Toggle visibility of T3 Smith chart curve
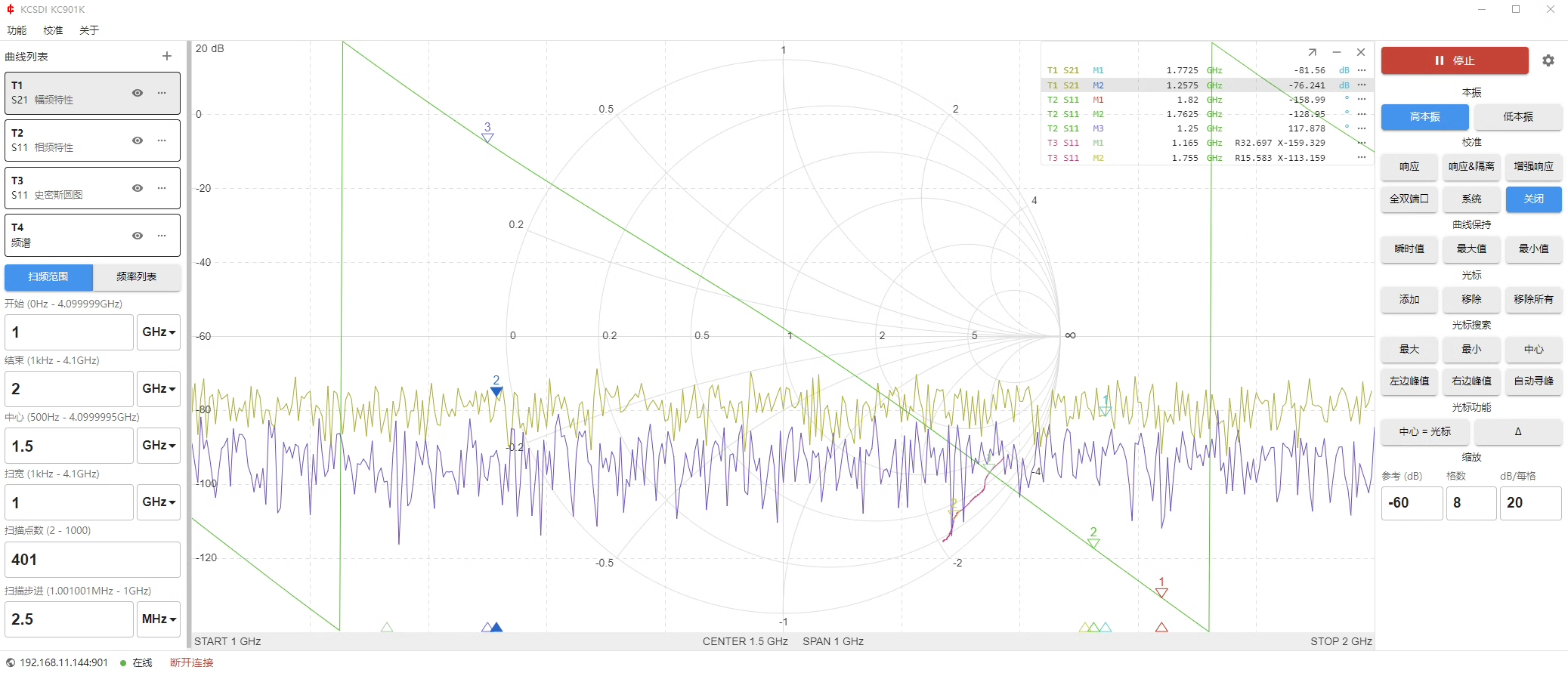This screenshot has width=1568, height=673. 138,188
